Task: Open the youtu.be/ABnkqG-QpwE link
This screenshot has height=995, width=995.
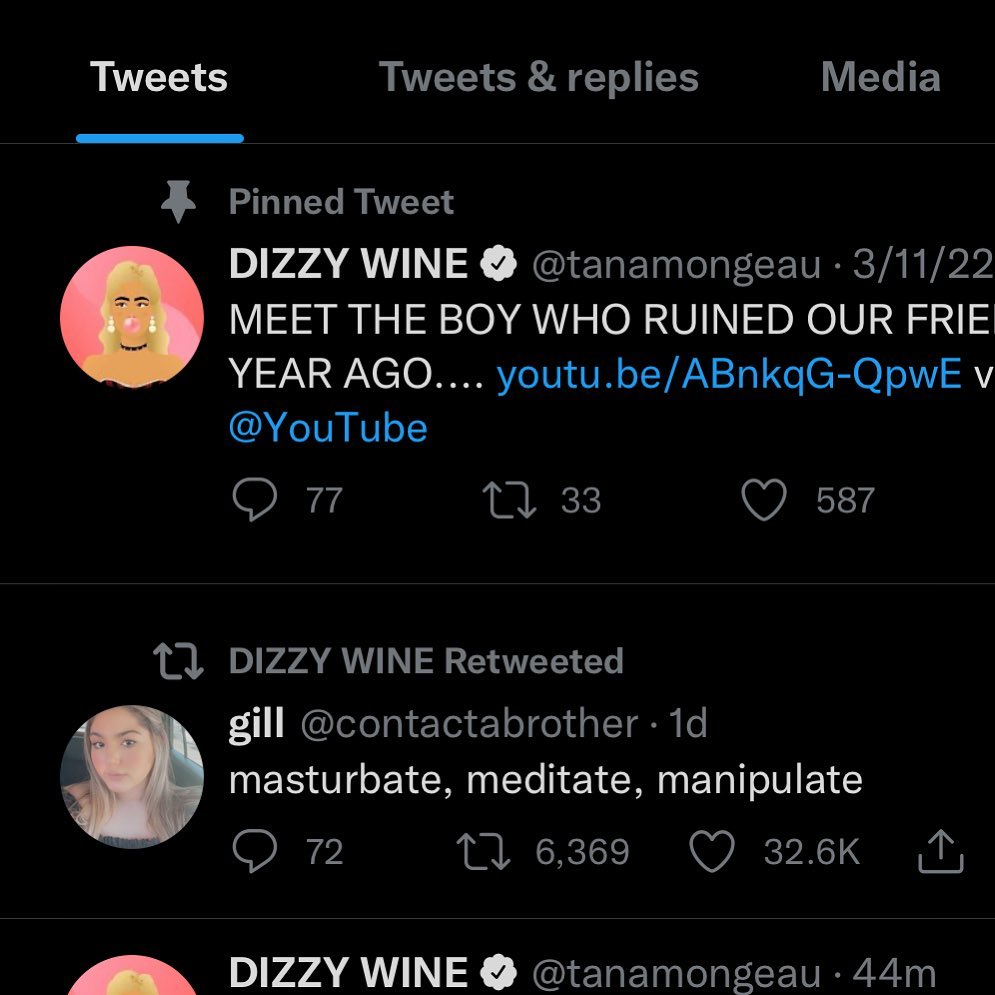Action: pos(729,374)
